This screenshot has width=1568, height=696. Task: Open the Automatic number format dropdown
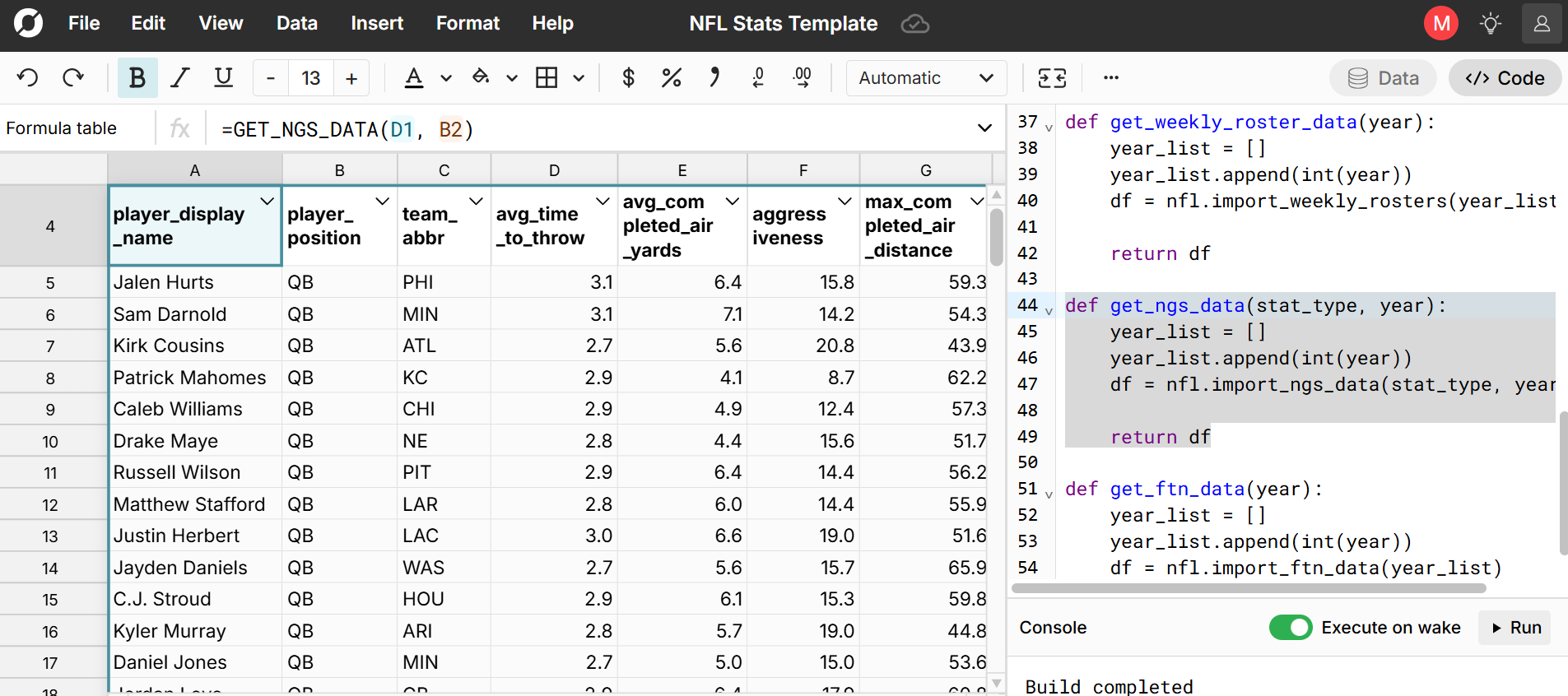[x=925, y=78]
